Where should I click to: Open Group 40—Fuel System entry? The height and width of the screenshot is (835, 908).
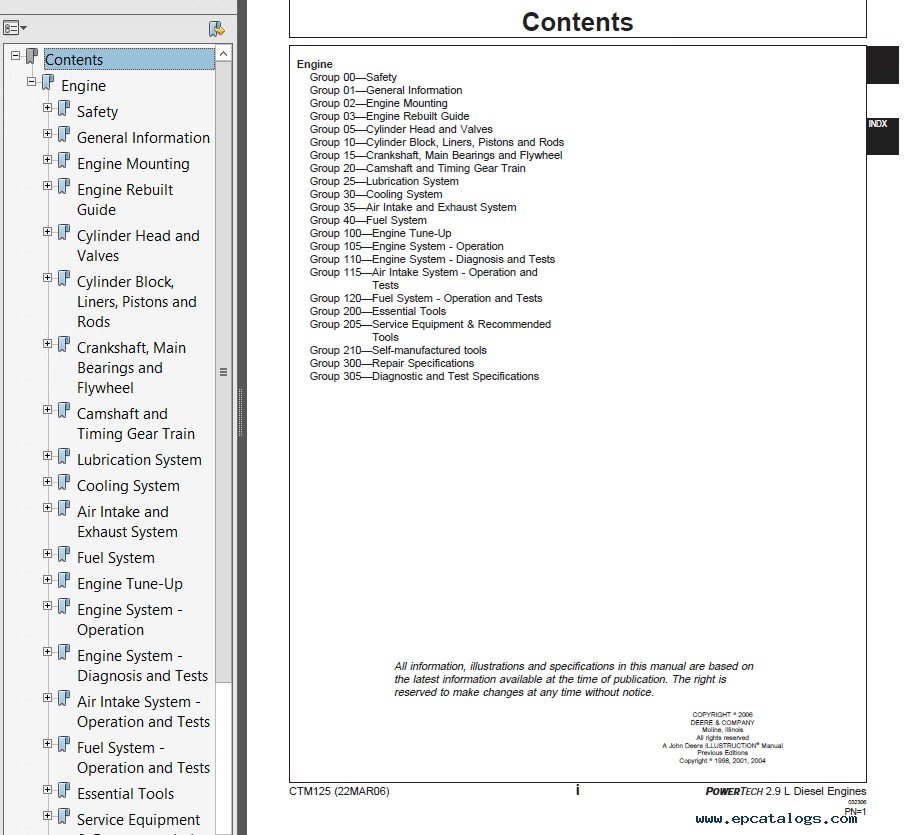[368, 220]
